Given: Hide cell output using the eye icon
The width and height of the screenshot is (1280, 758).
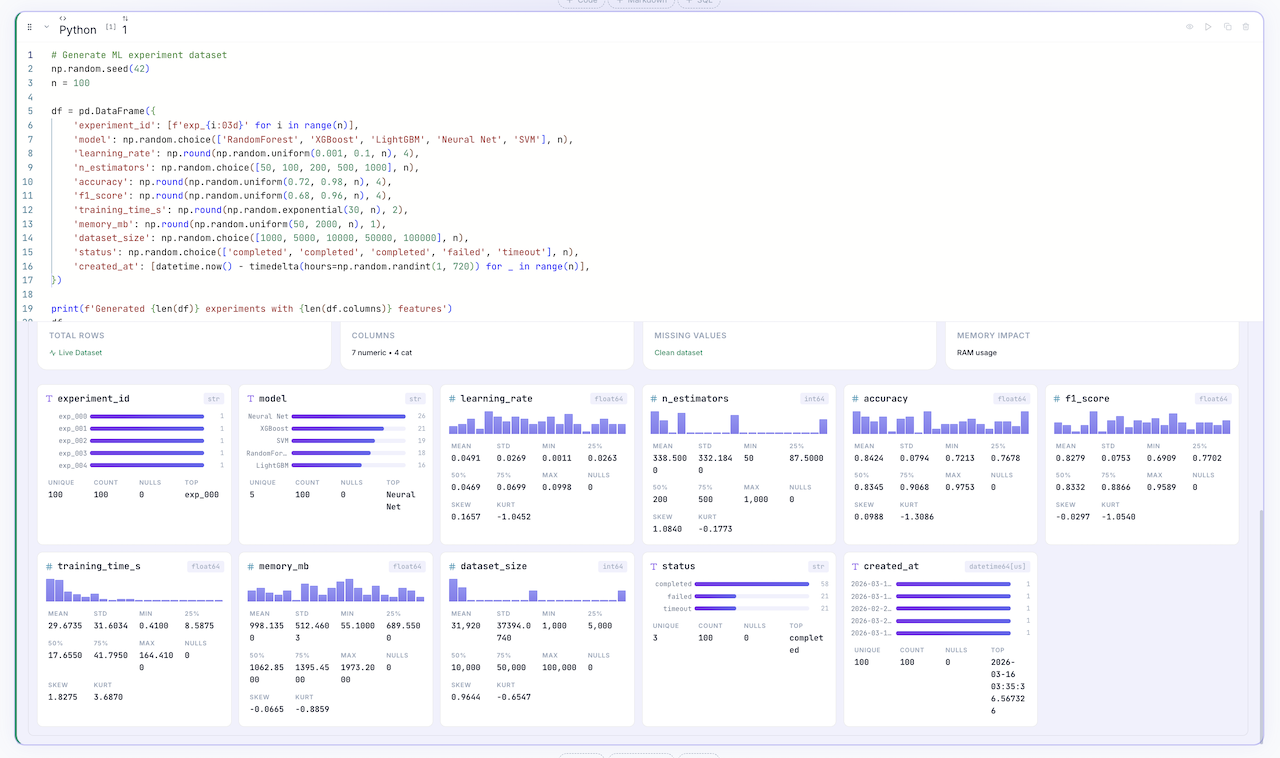Looking at the screenshot, I should pyautogui.click(x=1190, y=27).
